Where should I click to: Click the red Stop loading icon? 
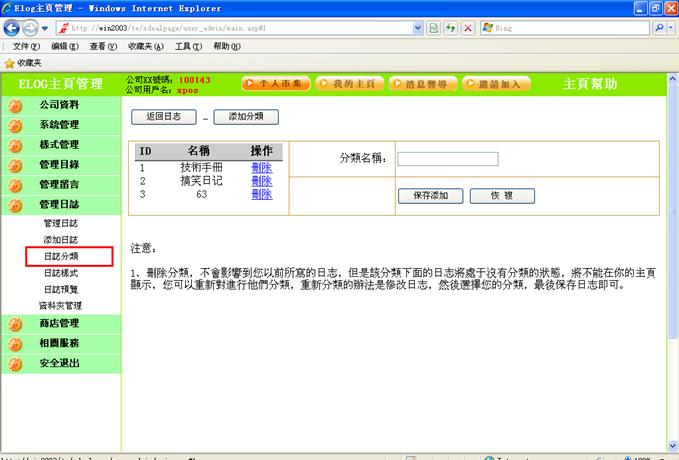(x=467, y=28)
